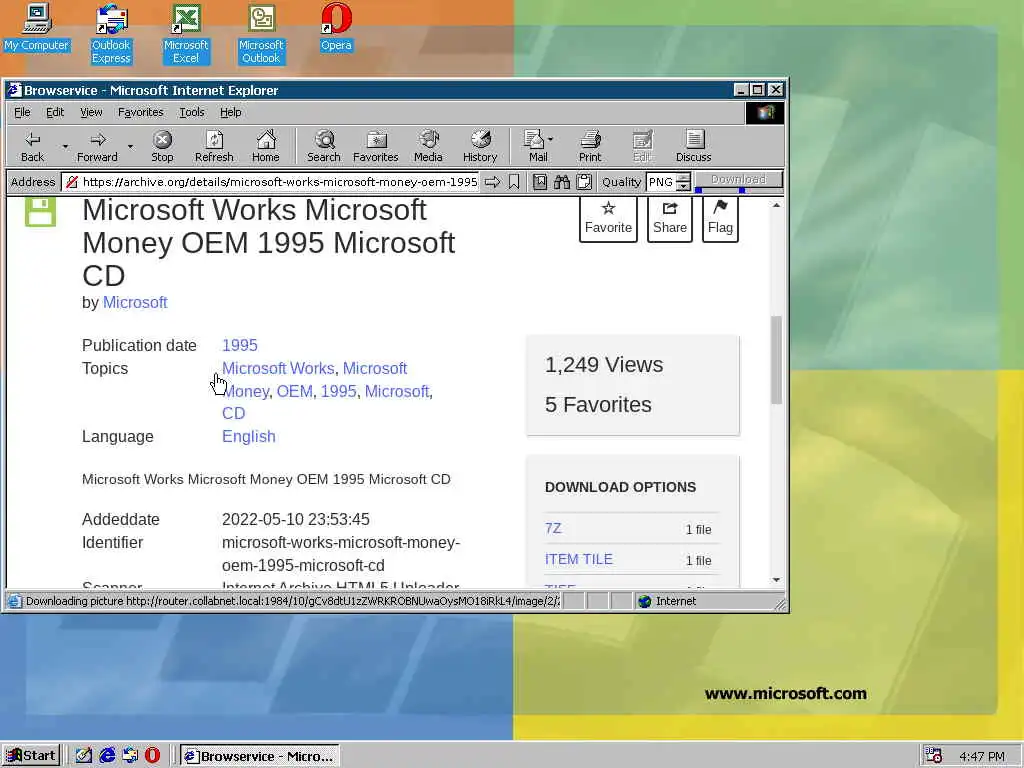Viewport: 1024px width, 768px height.
Task: Follow the 1995 publication date link
Action: click(240, 345)
